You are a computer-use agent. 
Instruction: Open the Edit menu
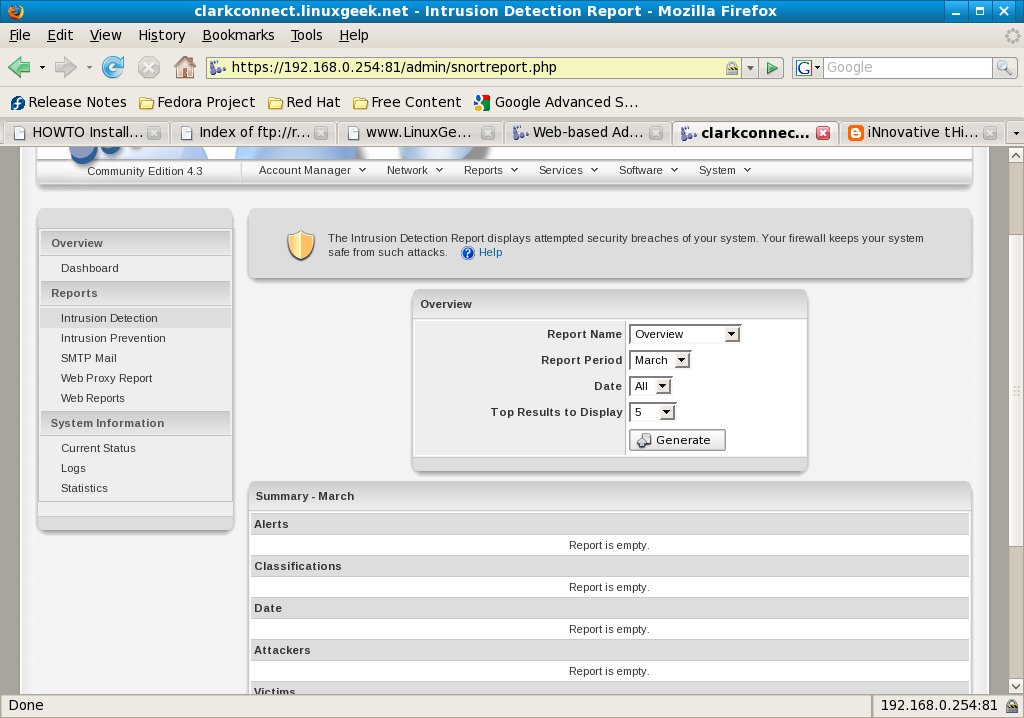[x=60, y=35]
